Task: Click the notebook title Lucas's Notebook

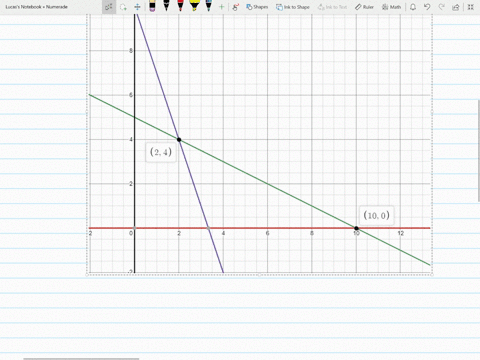Action: (x=36, y=7)
